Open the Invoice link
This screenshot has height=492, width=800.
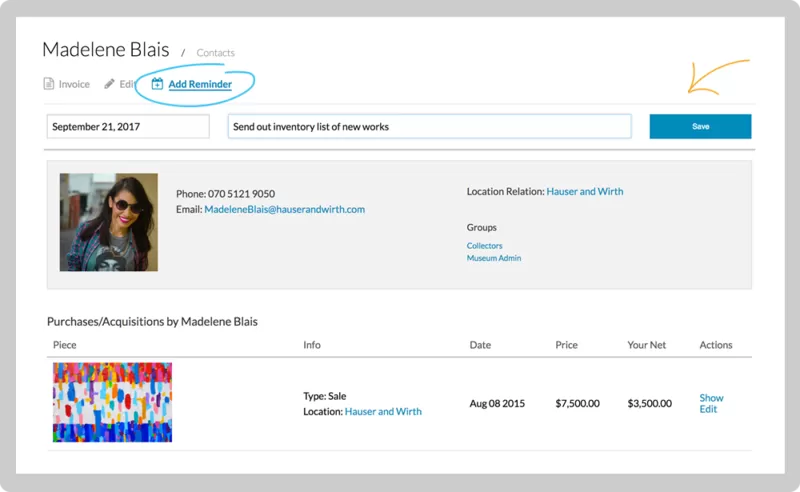pyautogui.click(x=74, y=84)
